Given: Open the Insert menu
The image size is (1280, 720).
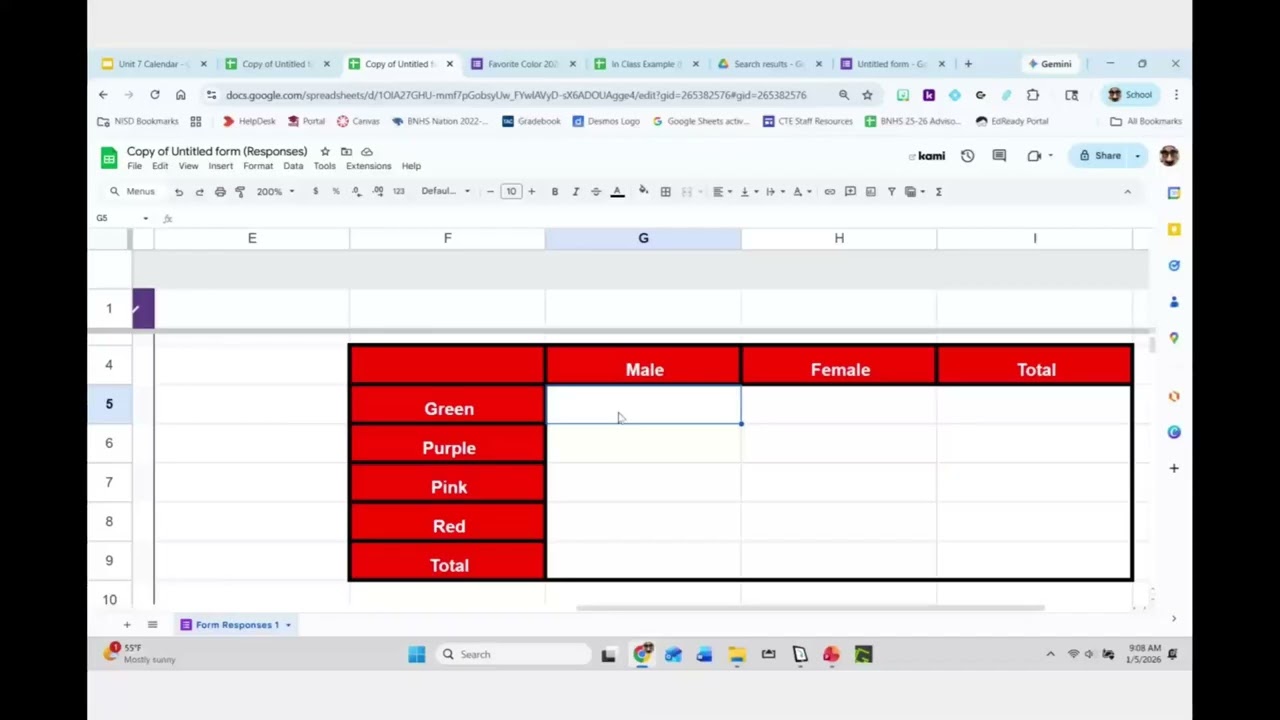Looking at the screenshot, I should point(220,166).
